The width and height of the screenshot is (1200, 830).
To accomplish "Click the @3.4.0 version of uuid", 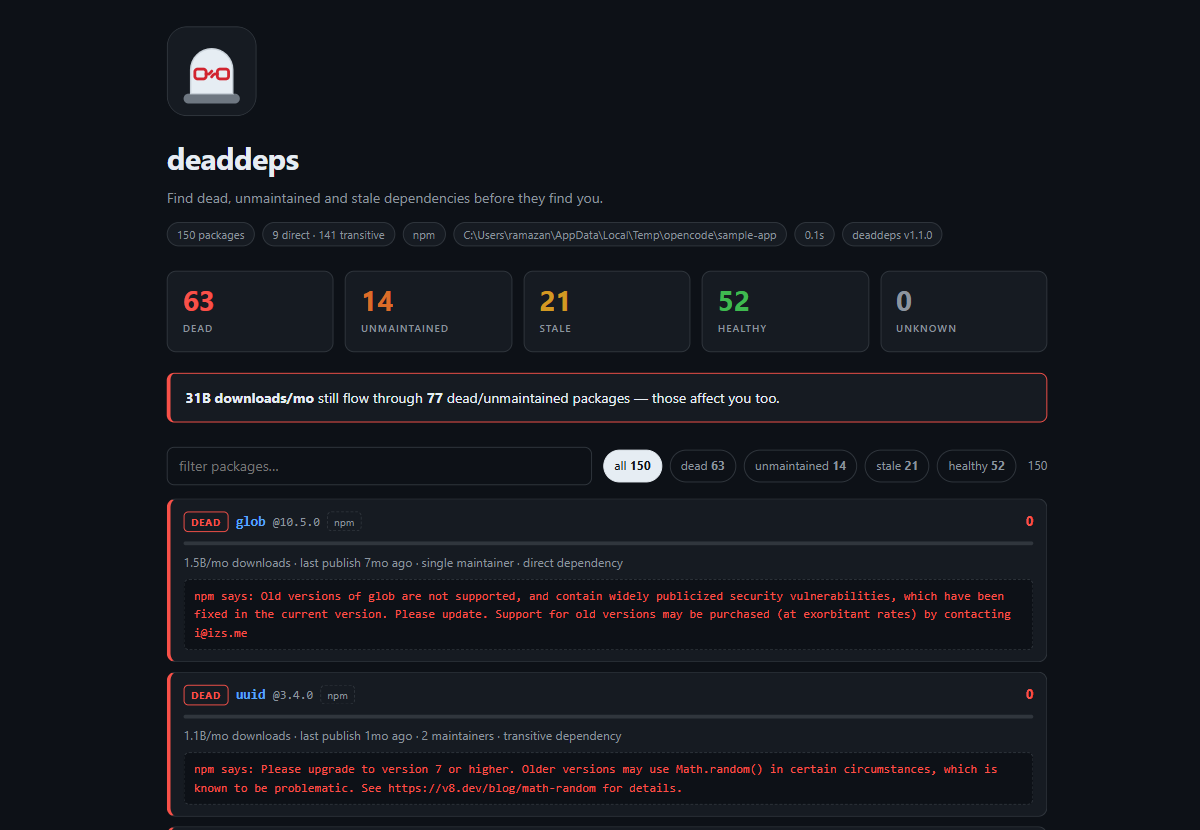I will 293,695.
